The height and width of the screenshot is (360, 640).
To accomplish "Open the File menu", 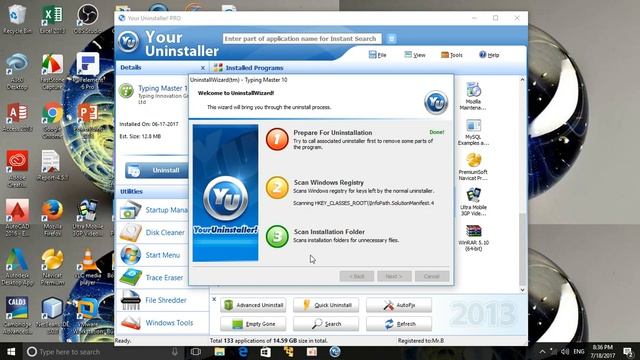I will click(378, 55).
